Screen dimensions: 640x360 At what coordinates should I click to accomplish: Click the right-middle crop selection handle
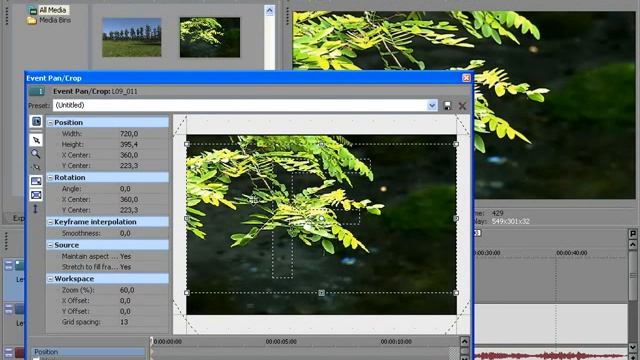click(x=456, y=218)
